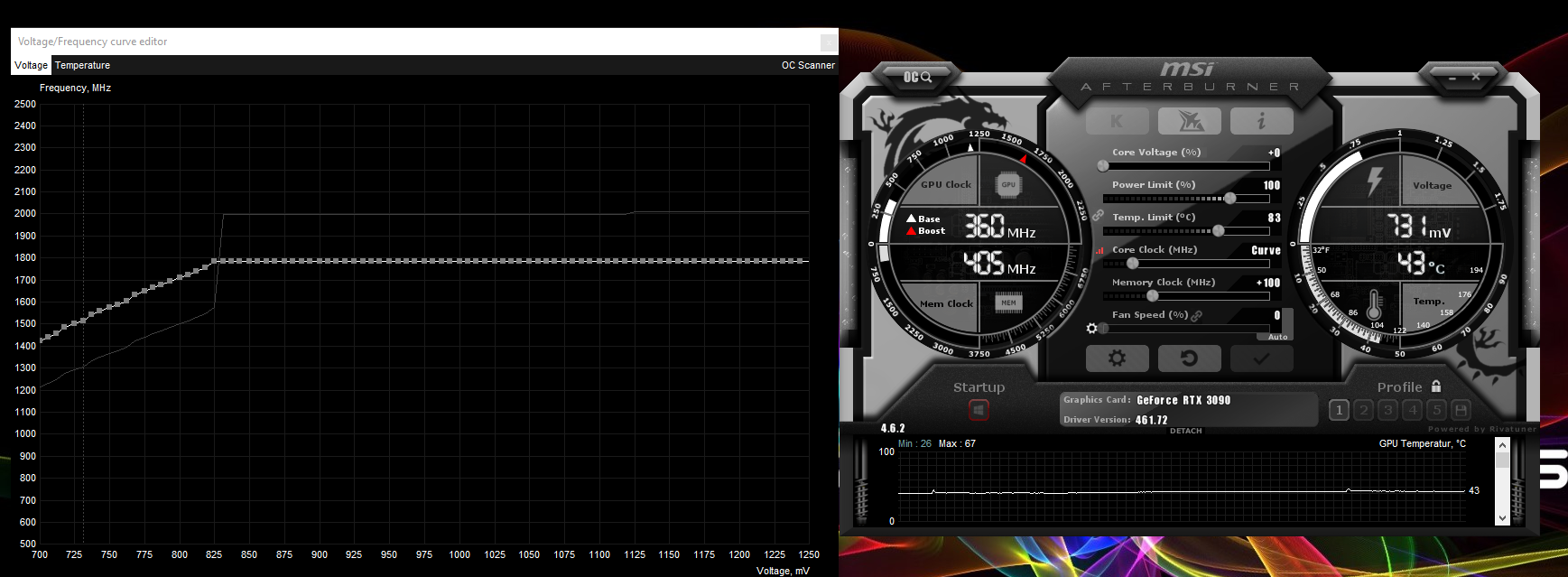Open the OC Scanner magnifier button in Afterburner

[917, 78]
